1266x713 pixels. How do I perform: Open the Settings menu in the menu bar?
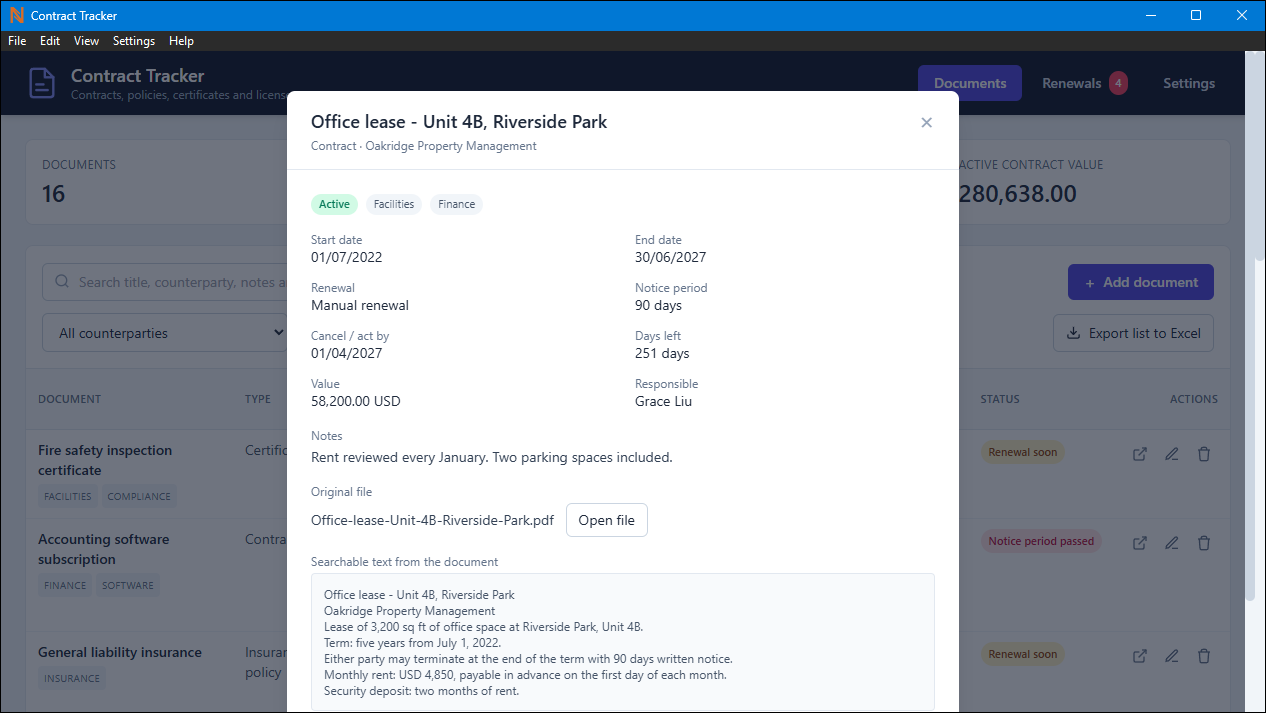[134, 41]
